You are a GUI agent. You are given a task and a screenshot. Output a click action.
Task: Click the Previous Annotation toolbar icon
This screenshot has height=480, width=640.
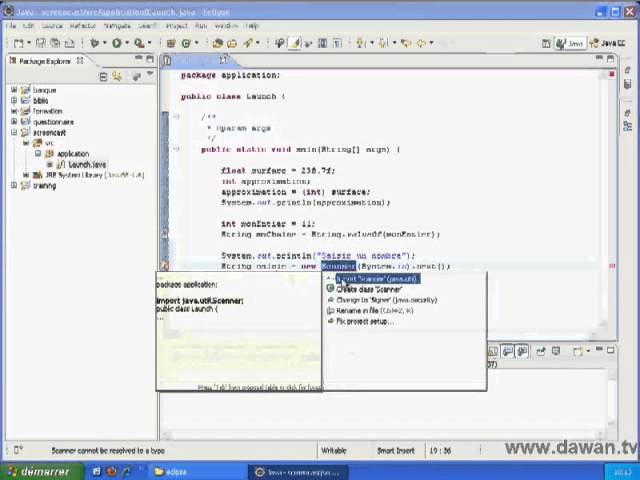coord(384,43)
